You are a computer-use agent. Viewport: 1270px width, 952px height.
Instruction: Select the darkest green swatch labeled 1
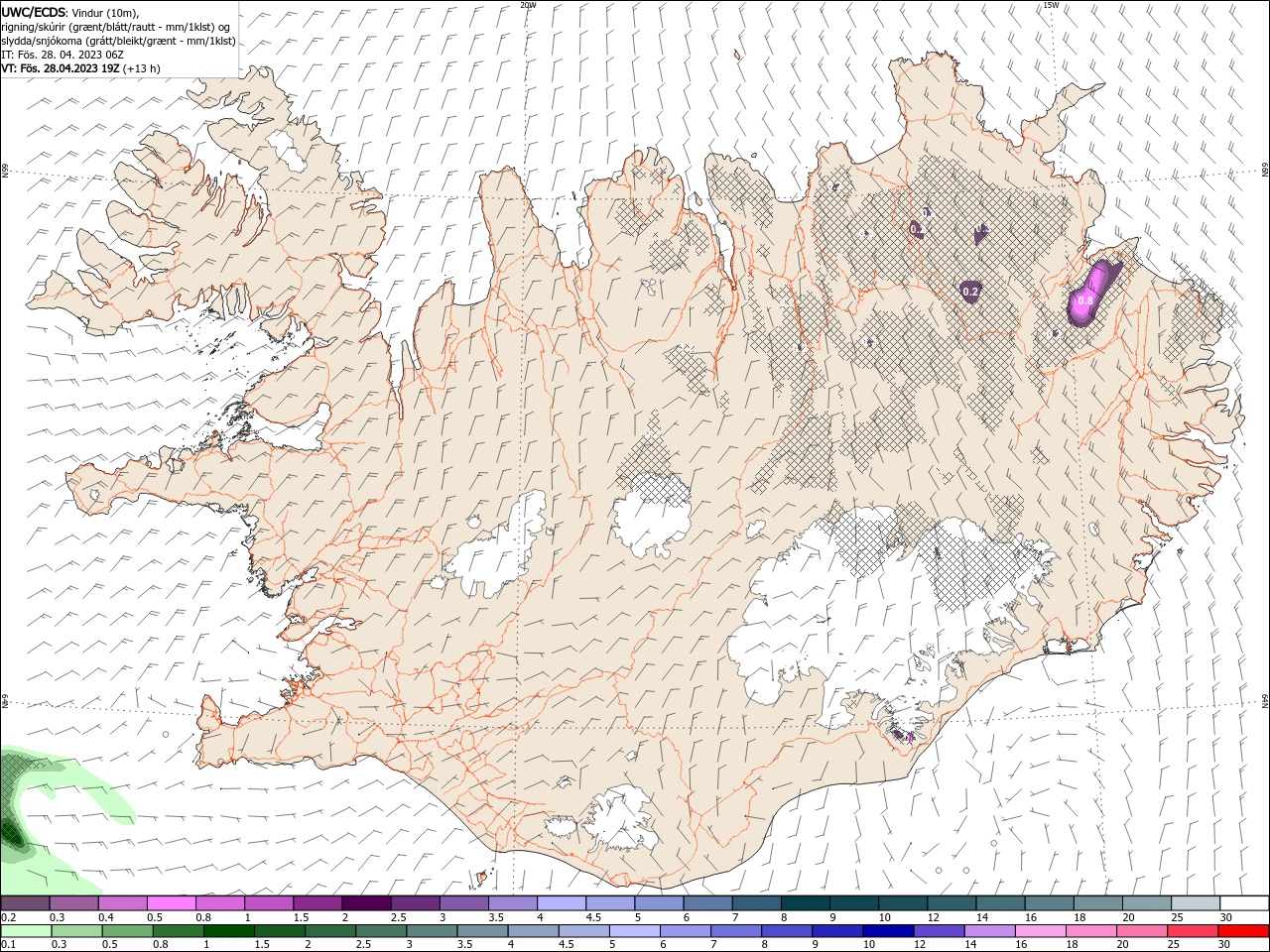coord(228,931)
